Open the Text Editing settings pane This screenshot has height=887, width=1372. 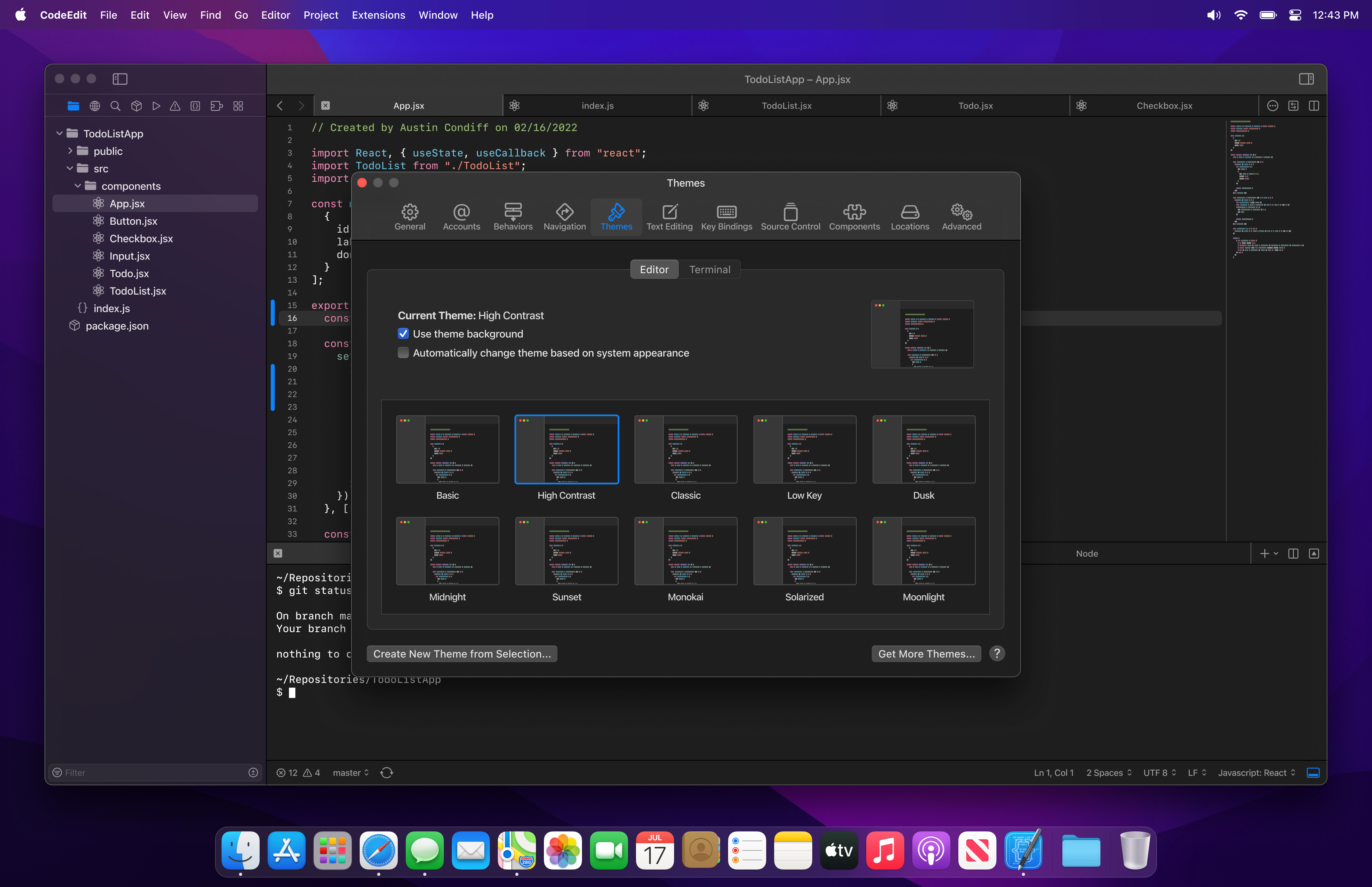click(x=669, y=216)
